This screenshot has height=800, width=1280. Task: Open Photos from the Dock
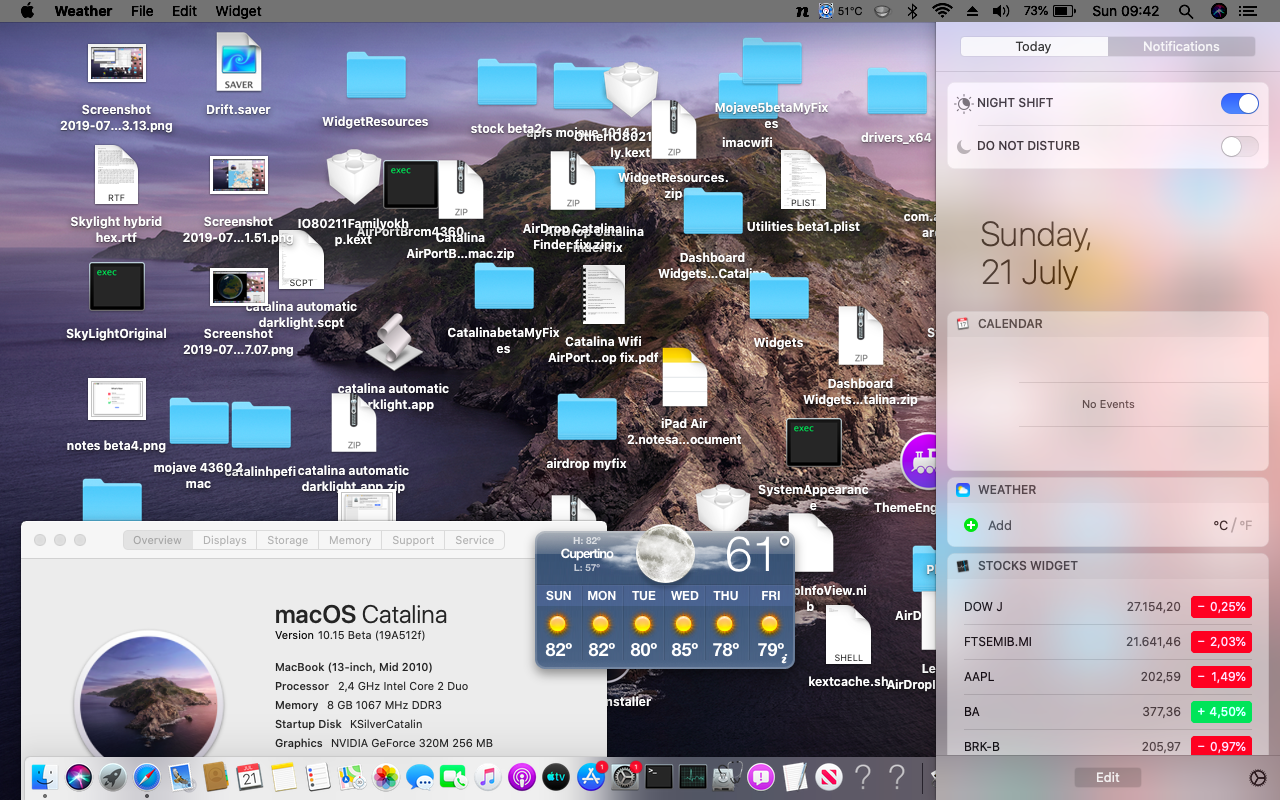tap(386, 776)
